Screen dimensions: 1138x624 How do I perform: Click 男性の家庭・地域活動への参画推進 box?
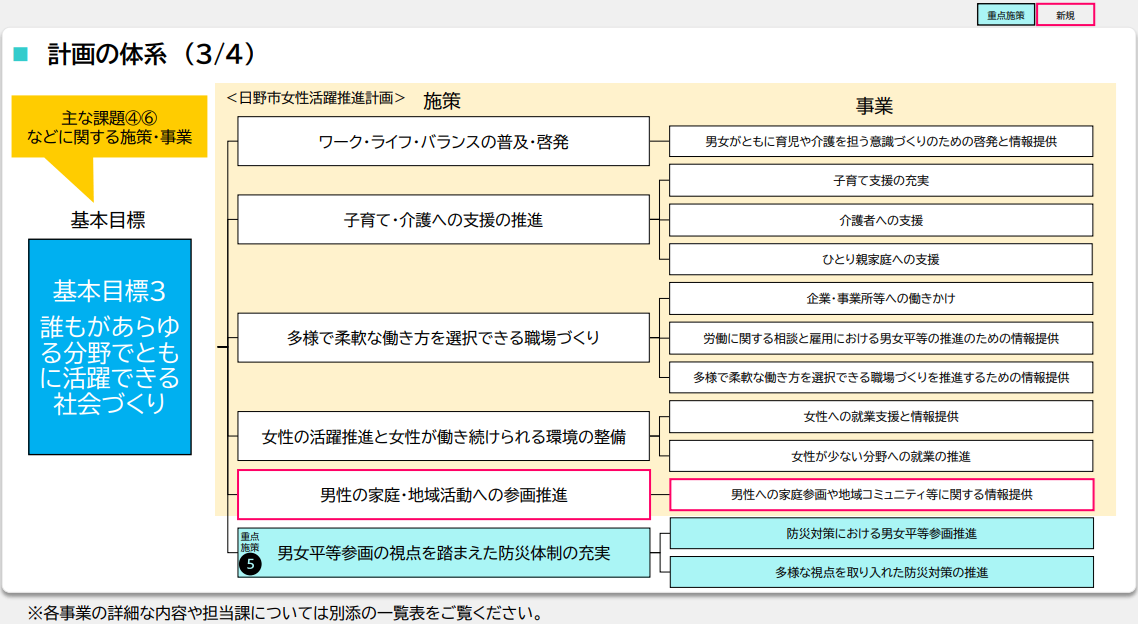(x=443, y=494)
